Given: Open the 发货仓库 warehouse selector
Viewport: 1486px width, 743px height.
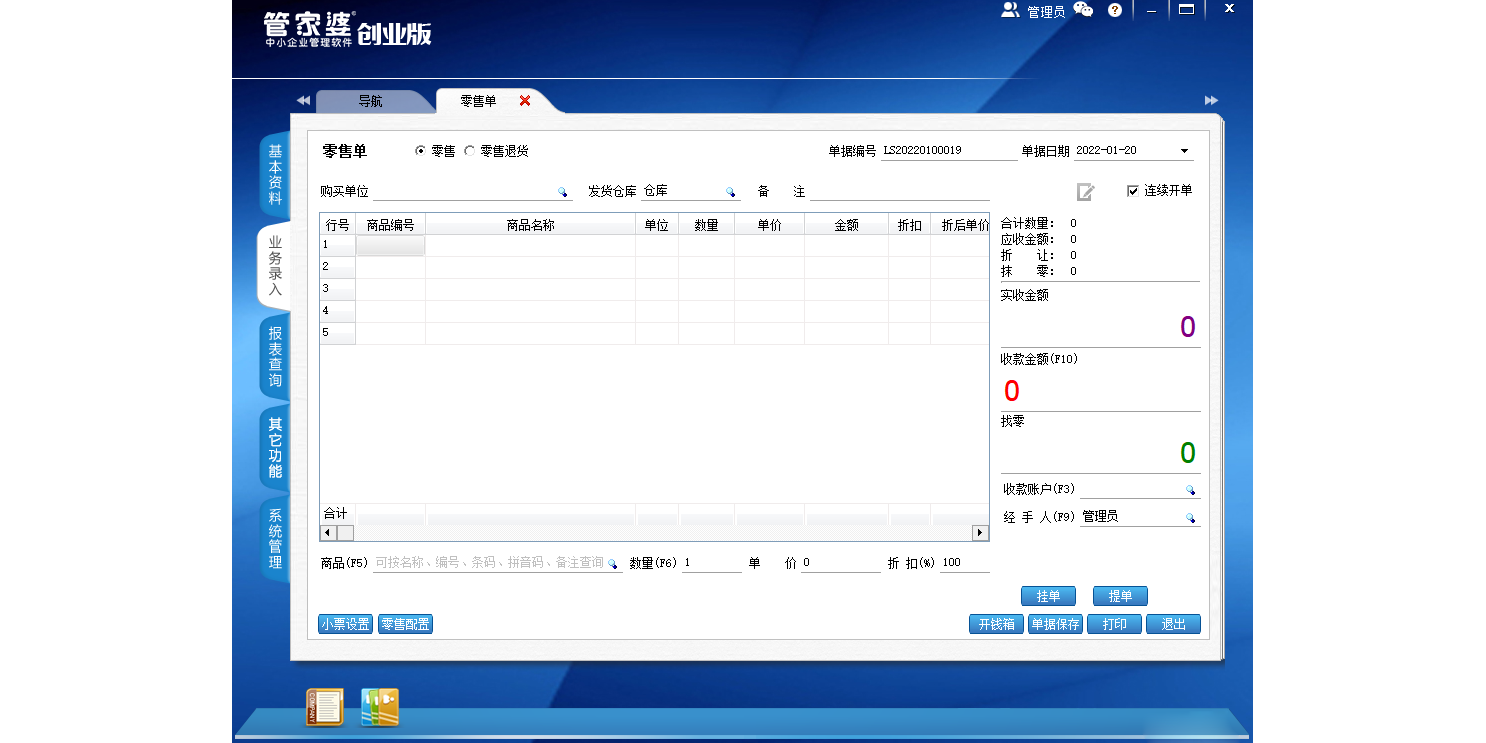Looking at the screenshot, I should [730, 192].
